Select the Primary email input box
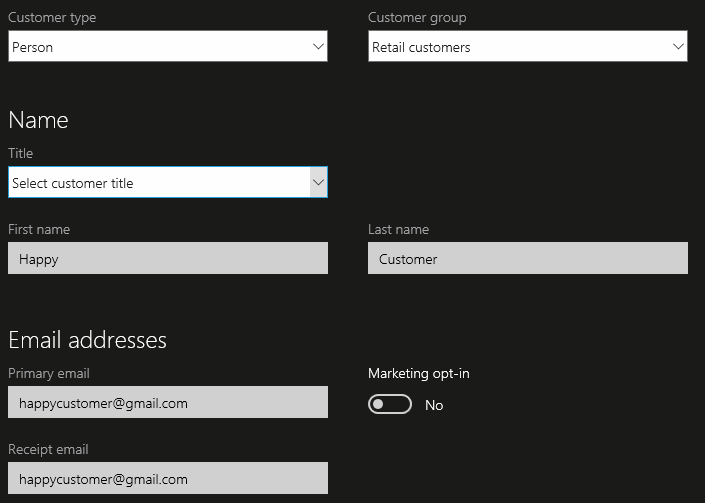 tap(167, 403)
